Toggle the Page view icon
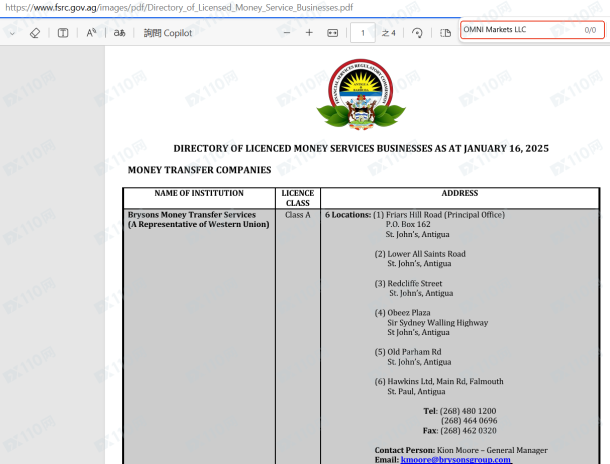The width and height of the screenshot is (610, 464). 445,33
